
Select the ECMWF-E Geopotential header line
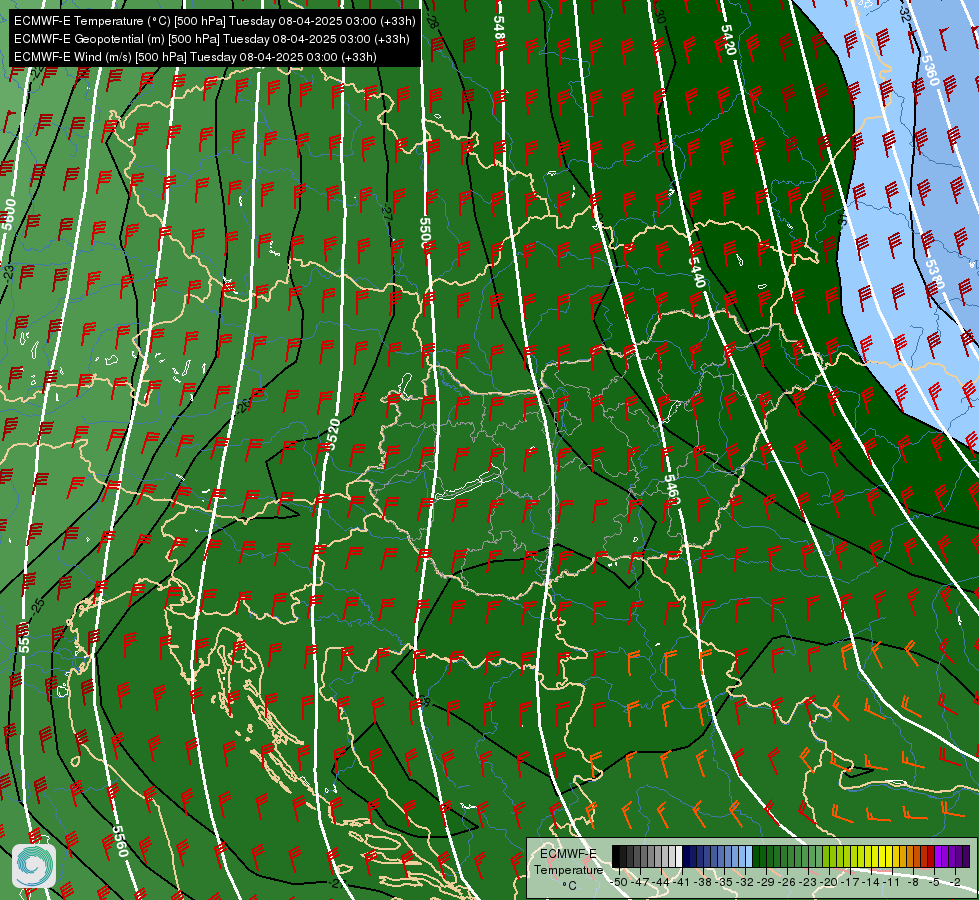pyautogui.click(x=212, y=39)
